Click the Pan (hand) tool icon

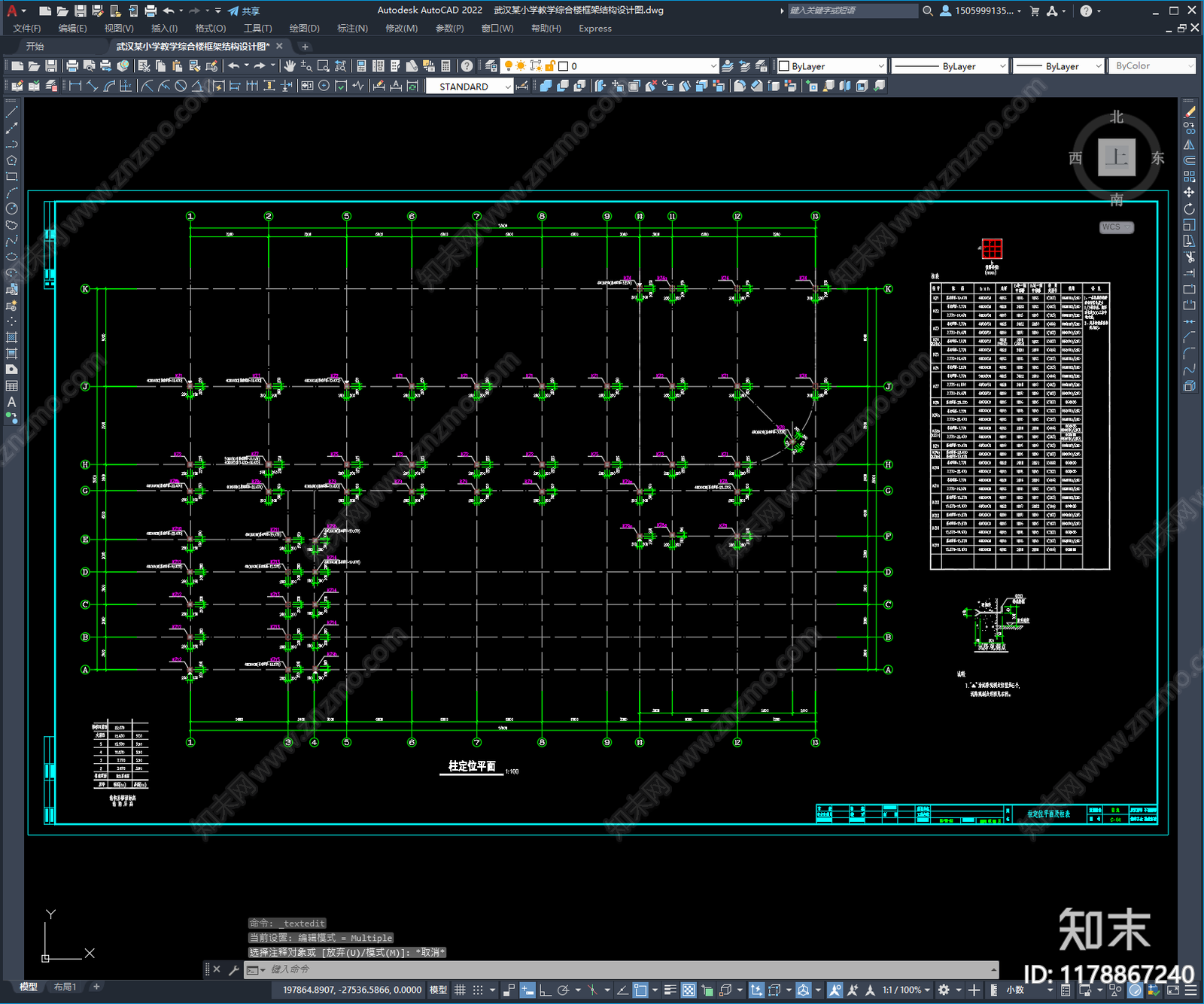click(x=290, y=66)
